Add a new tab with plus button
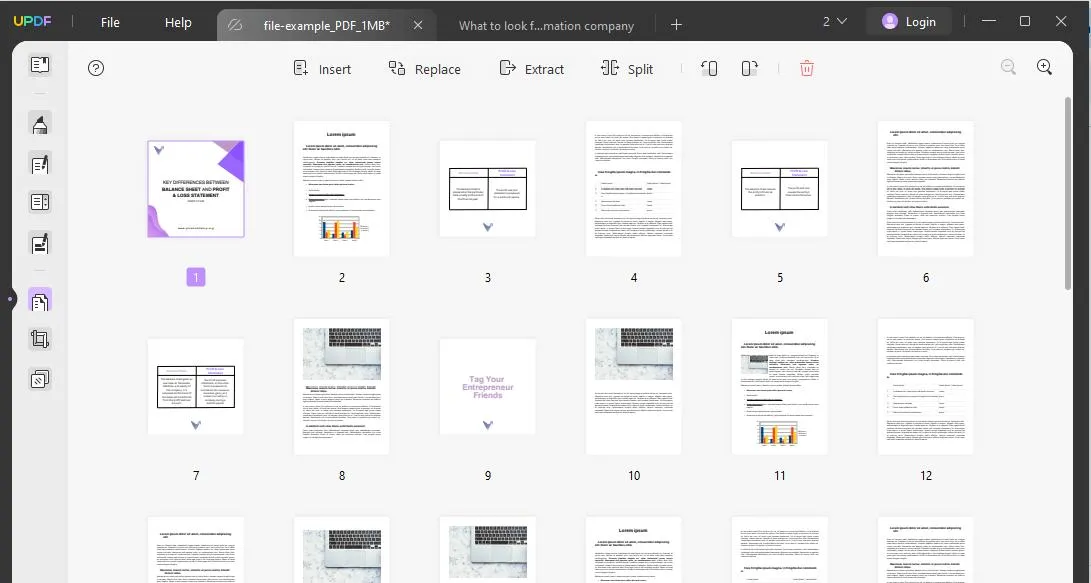This screenshot has height=583, width=1091. (x=676, y=25)
